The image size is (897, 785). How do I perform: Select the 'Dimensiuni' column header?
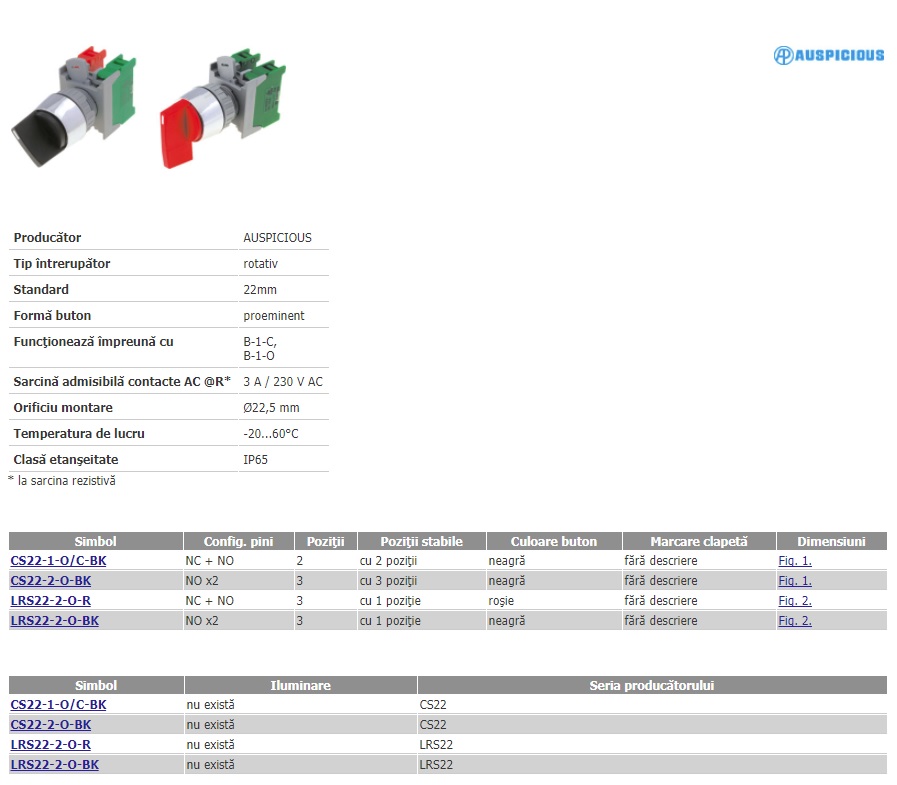click(832, 541)
